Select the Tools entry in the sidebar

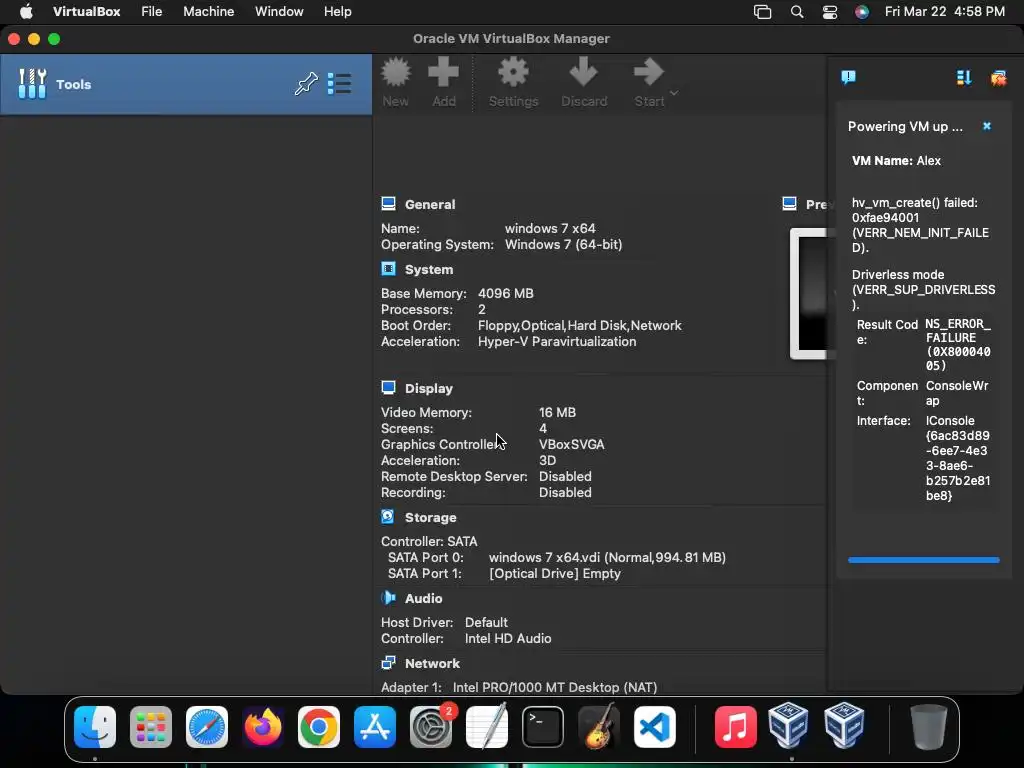pyautogui.click(x=186, y=84)
